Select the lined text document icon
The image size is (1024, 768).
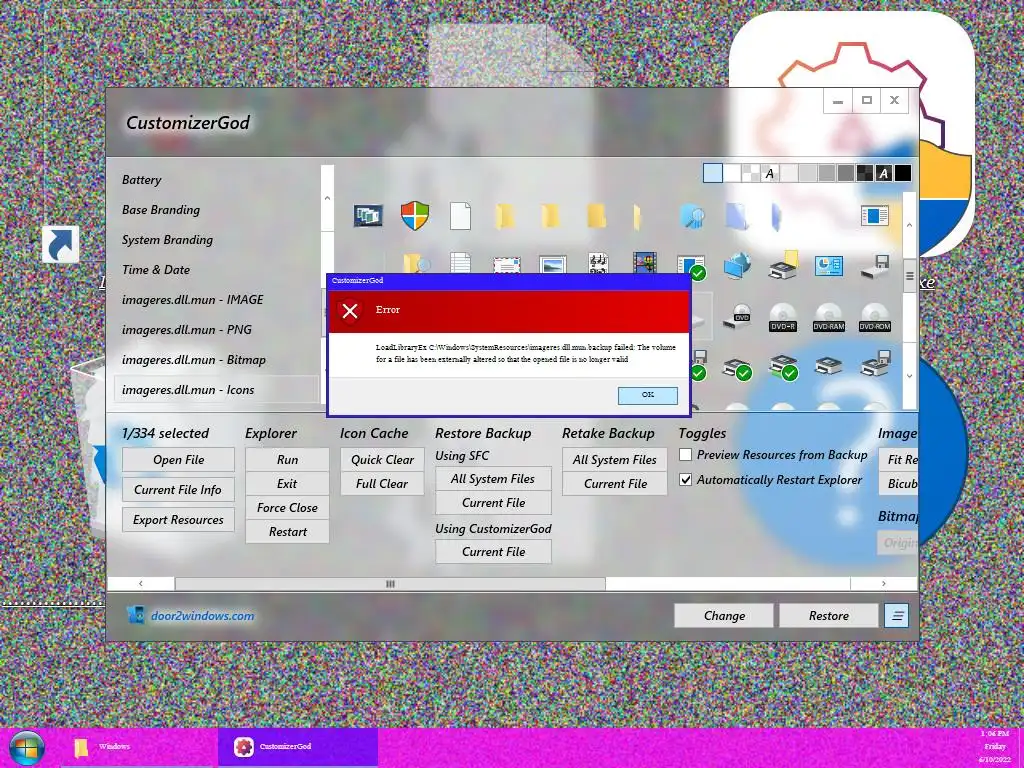tap(460, 263)
